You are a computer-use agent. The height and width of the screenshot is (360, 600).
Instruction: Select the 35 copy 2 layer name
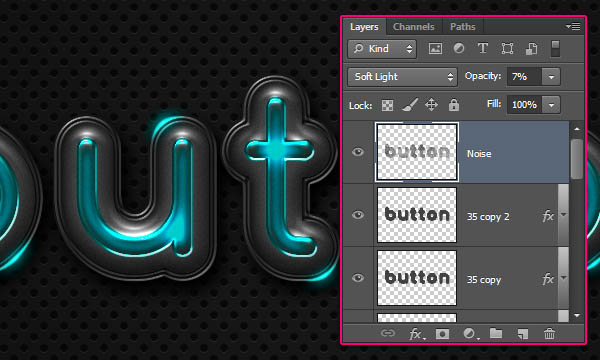pyautogui.click(x=488, y=217)
